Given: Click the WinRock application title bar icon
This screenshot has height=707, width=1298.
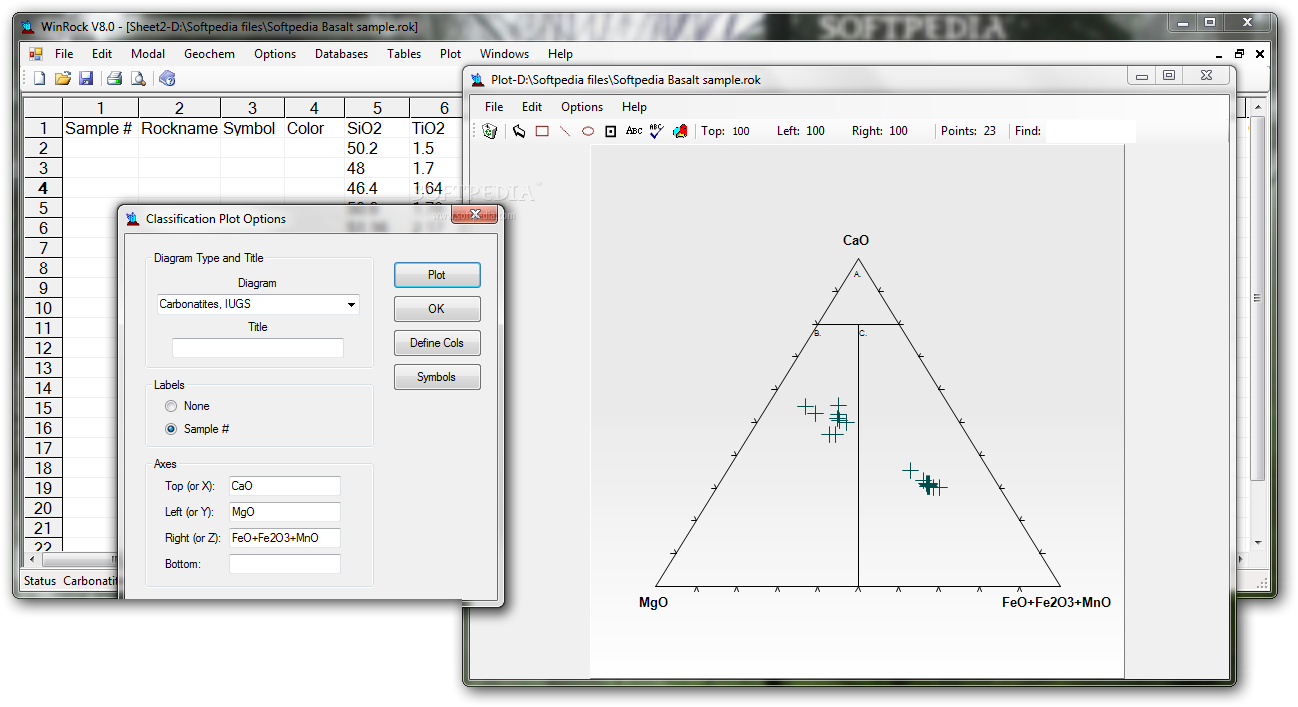Looking at the screenshot, I should [28, 27].
